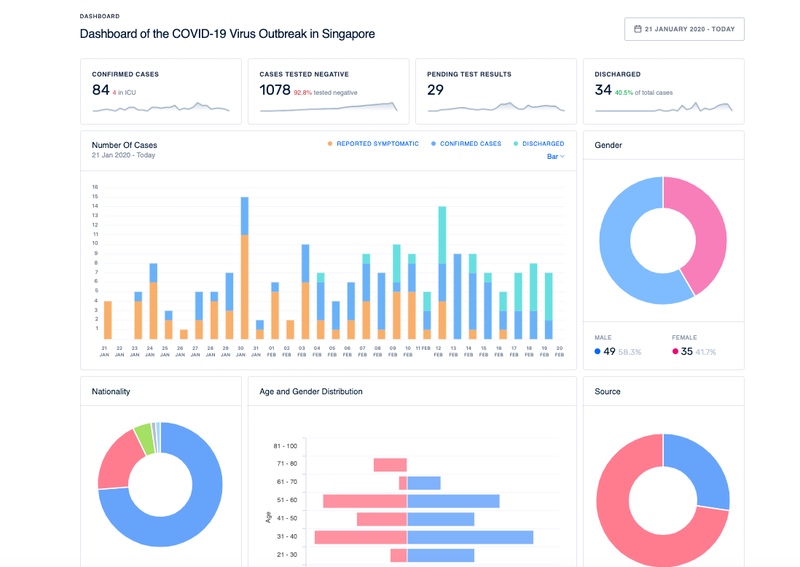Open the 21 January 2020 - Today date picker
This screenshot has width=800, height=567.
tap(684, 29)
